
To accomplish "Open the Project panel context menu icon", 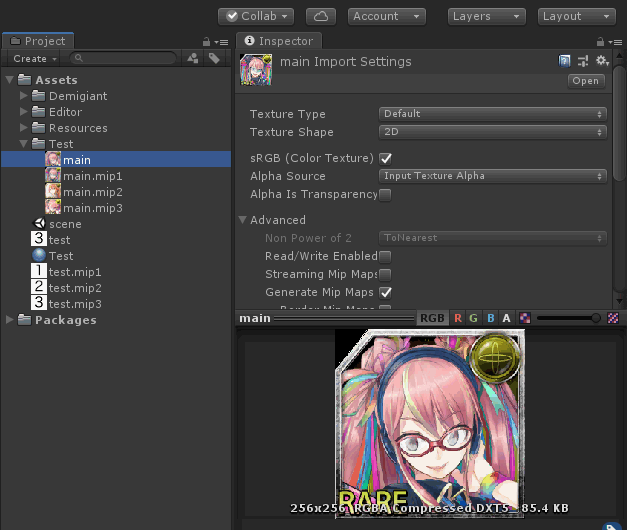I will click(221, 42).
